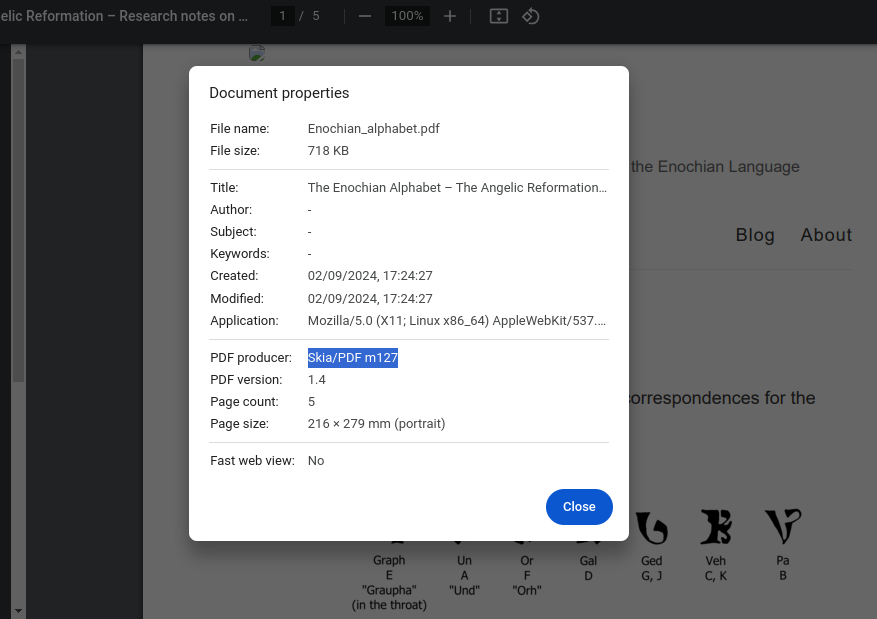
Task: Click the Un letter label
Action: [x=464, y=560]
